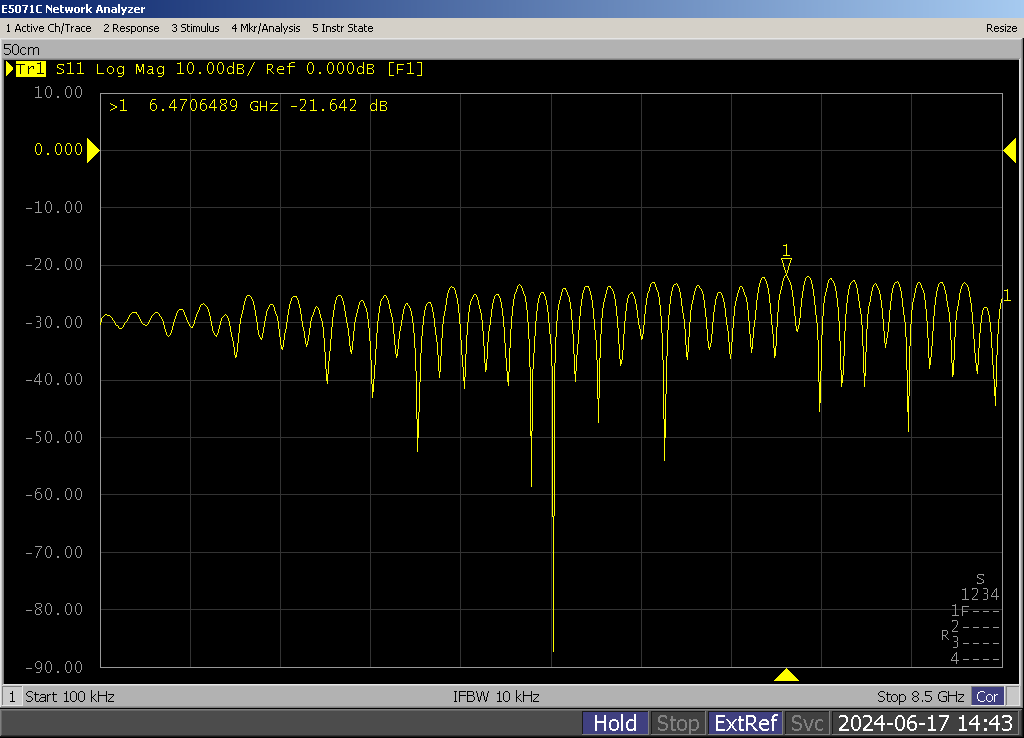This screenshot has height=738, width=1024.
Task: Toggle the Stop status indicator
Action: [x=677, y=723]
